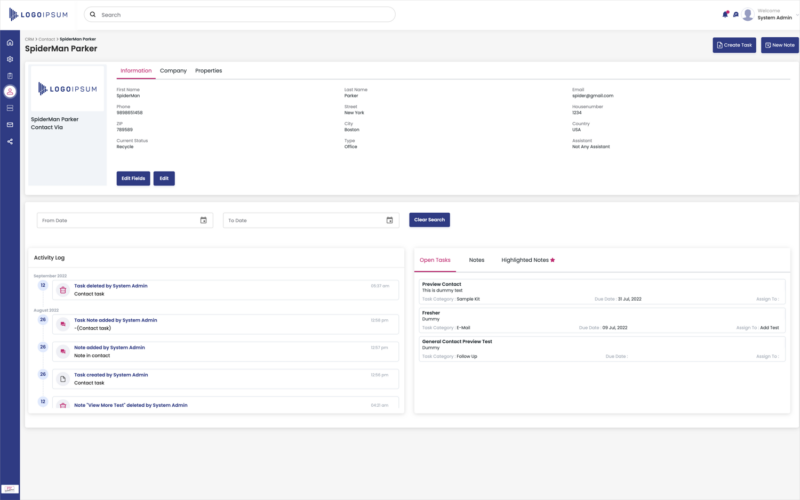Switch to the Notes tab
The height and width of the screenshot is (500, 800).
point(476,260)
